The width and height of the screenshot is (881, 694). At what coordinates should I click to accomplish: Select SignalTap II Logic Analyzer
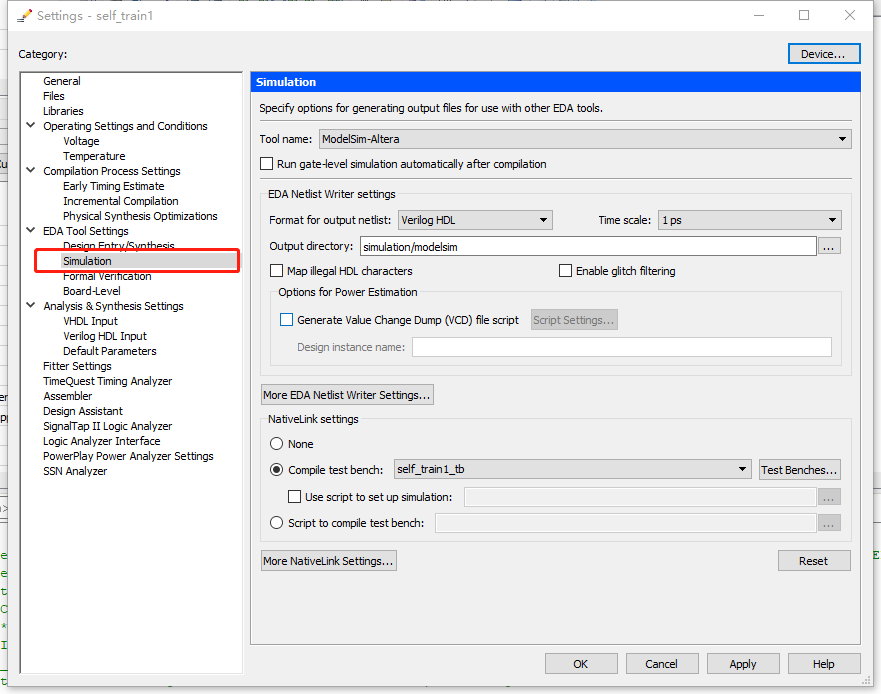107,427
